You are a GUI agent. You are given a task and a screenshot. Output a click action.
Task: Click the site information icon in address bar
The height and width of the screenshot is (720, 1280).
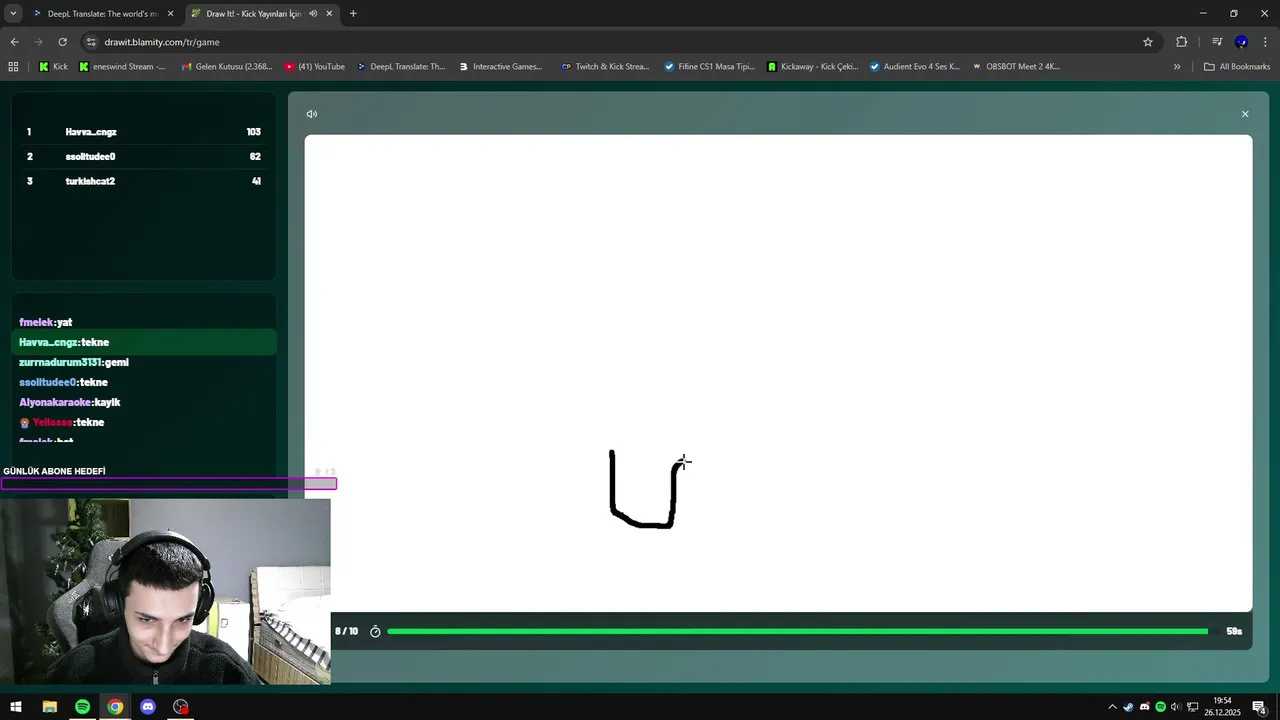pos(91,42)
